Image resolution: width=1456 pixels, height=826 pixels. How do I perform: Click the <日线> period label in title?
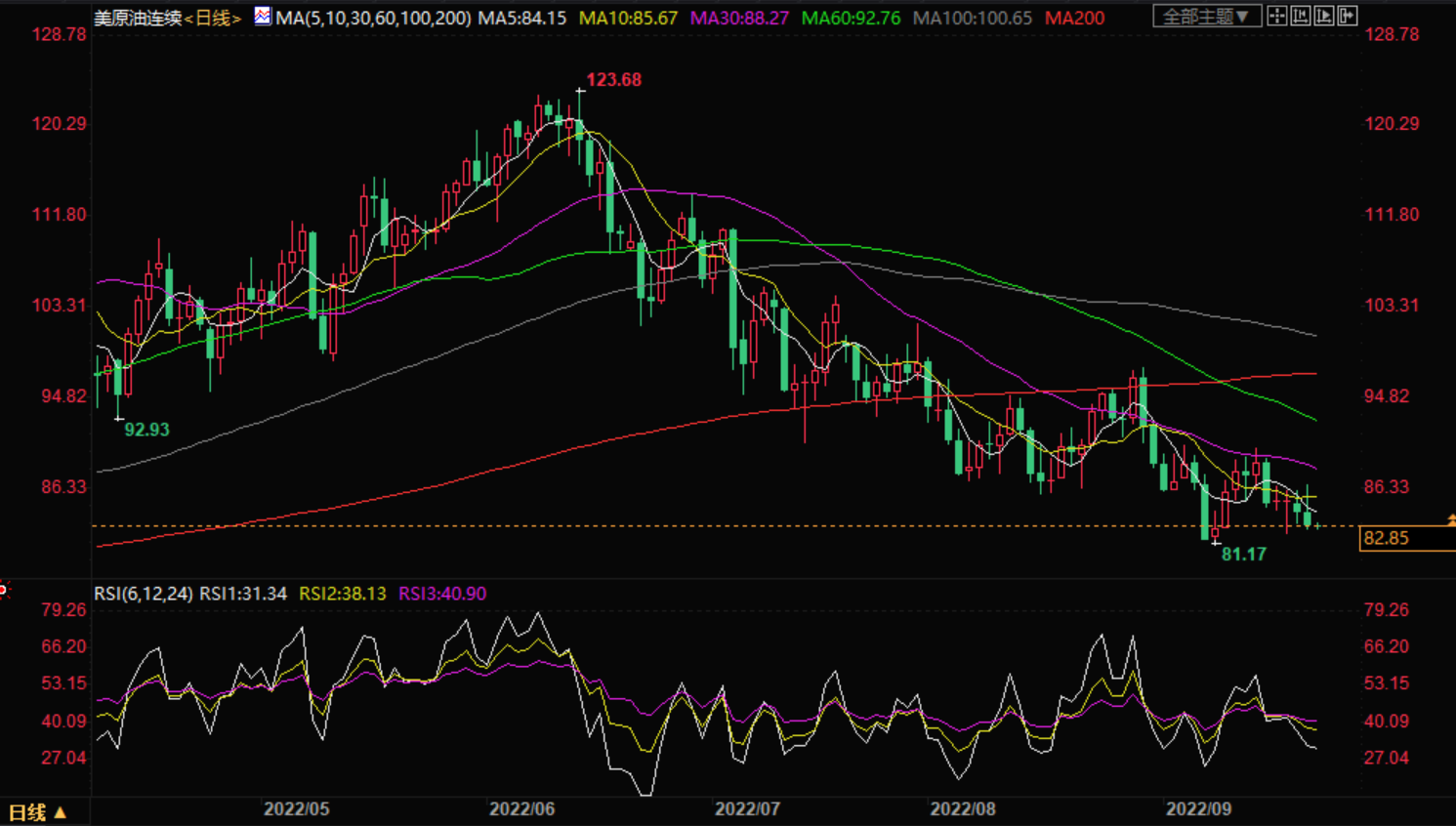click(213, 19)
